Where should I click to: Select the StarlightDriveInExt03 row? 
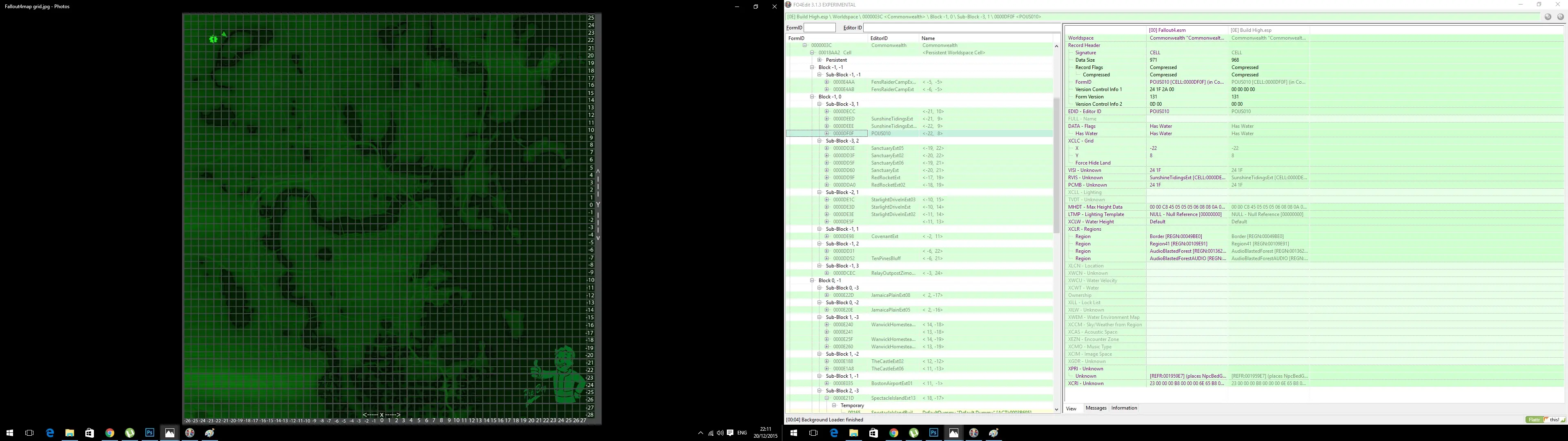[x=920, y=200]
